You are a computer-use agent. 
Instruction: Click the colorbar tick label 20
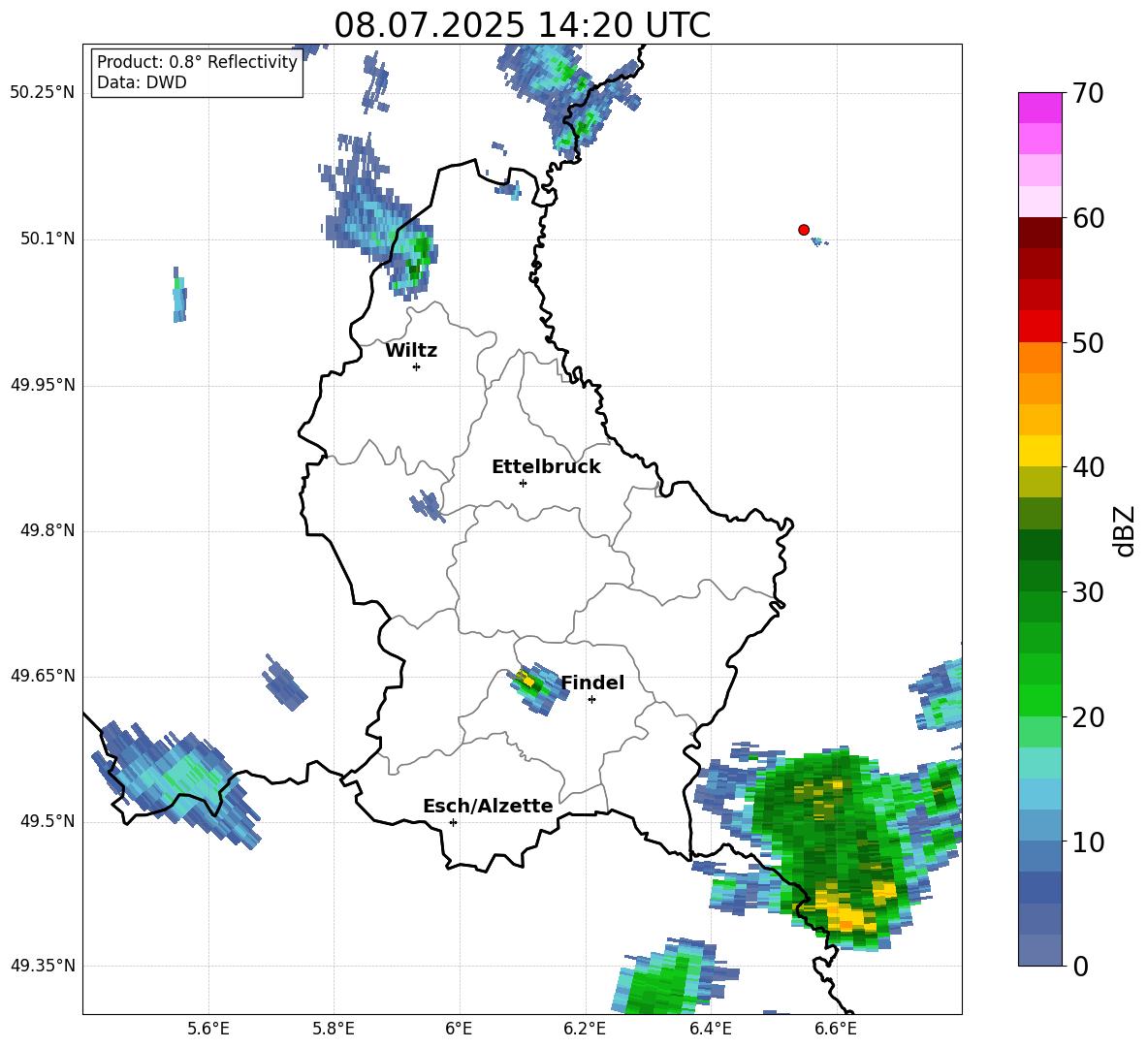(1087, 716)
